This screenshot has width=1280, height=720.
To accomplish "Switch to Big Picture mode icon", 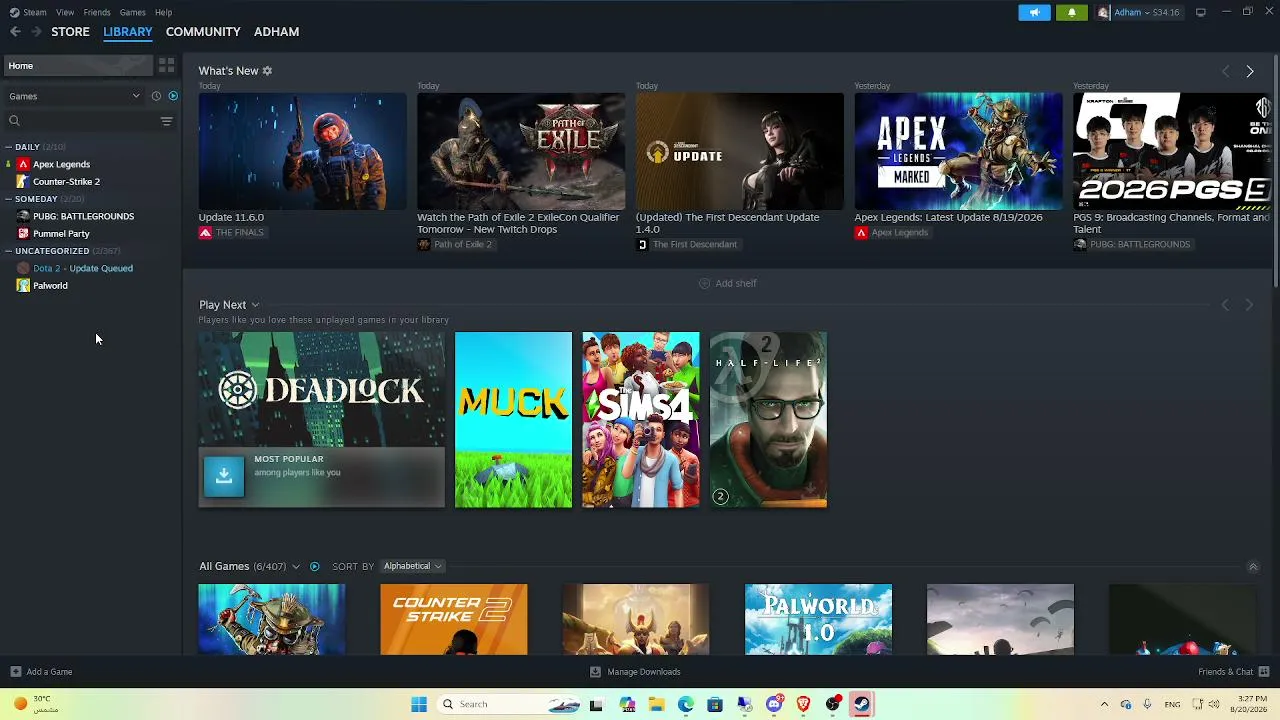I will [x=1201, y=12].
